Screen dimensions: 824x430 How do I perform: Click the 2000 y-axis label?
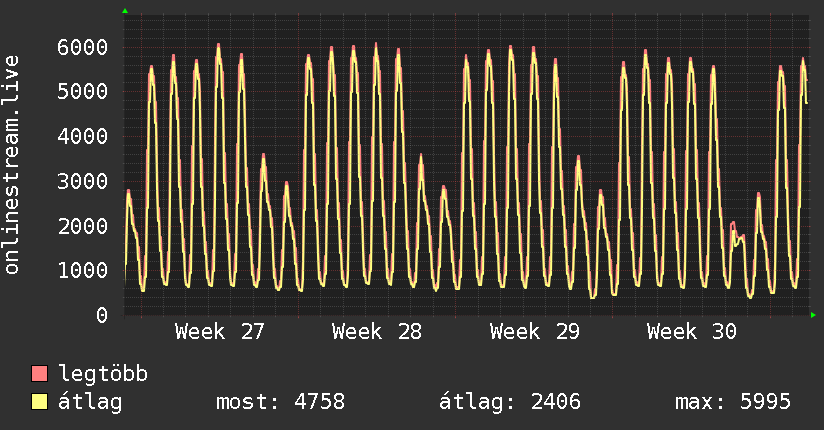83,226
